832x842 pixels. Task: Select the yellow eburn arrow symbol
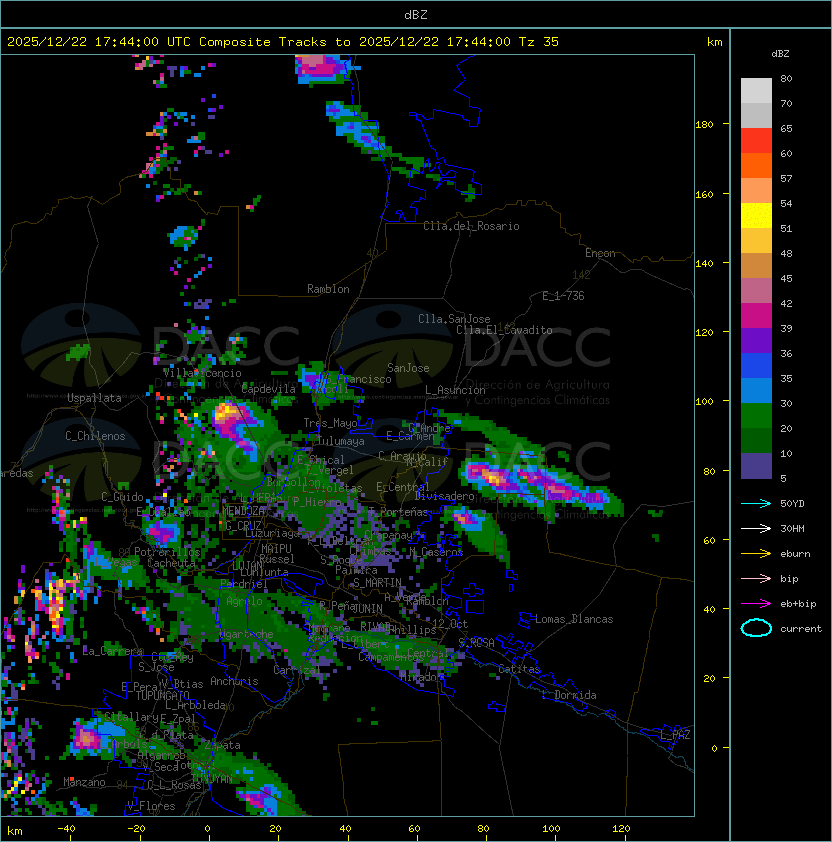click(756, 554)
